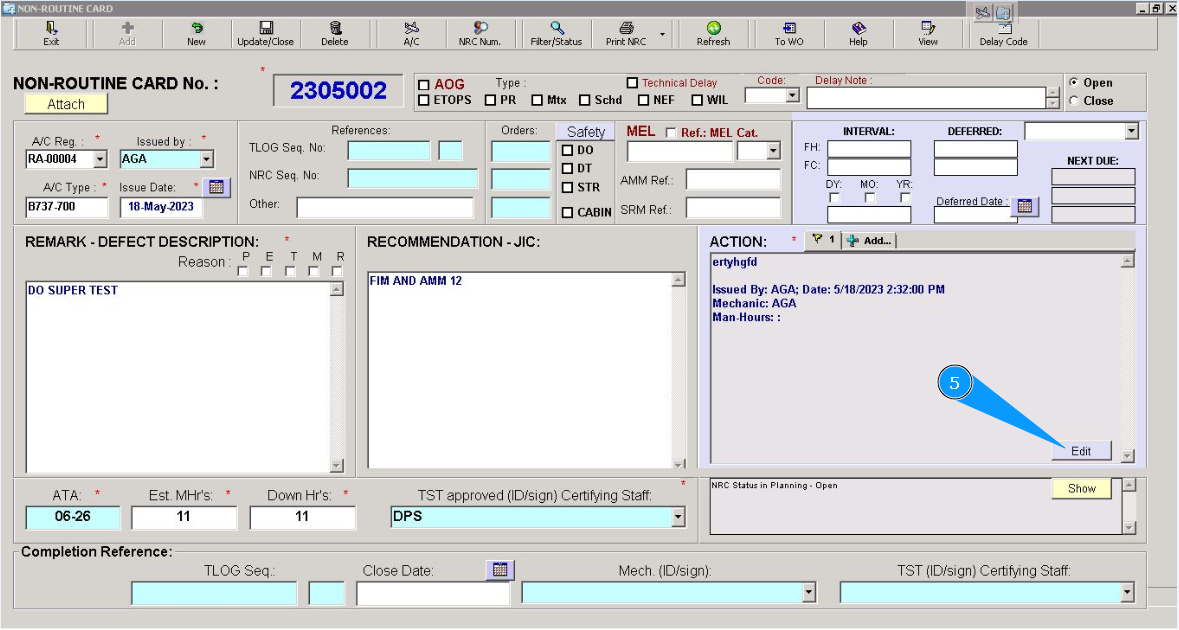1179x630 pixels.
Task: Click the To WO toolbar icon
Action: click(789, 29)
